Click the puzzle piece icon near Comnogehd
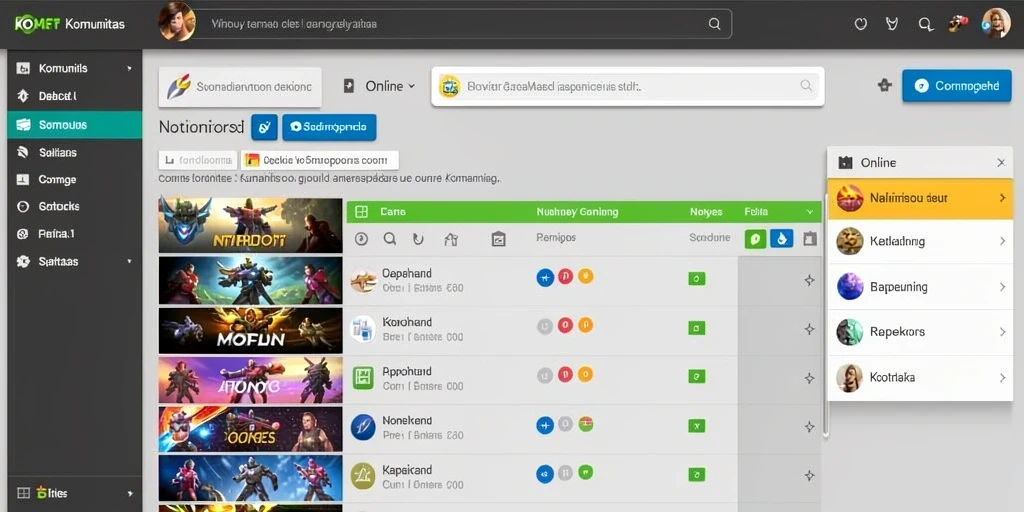 [x=885, y=85]
